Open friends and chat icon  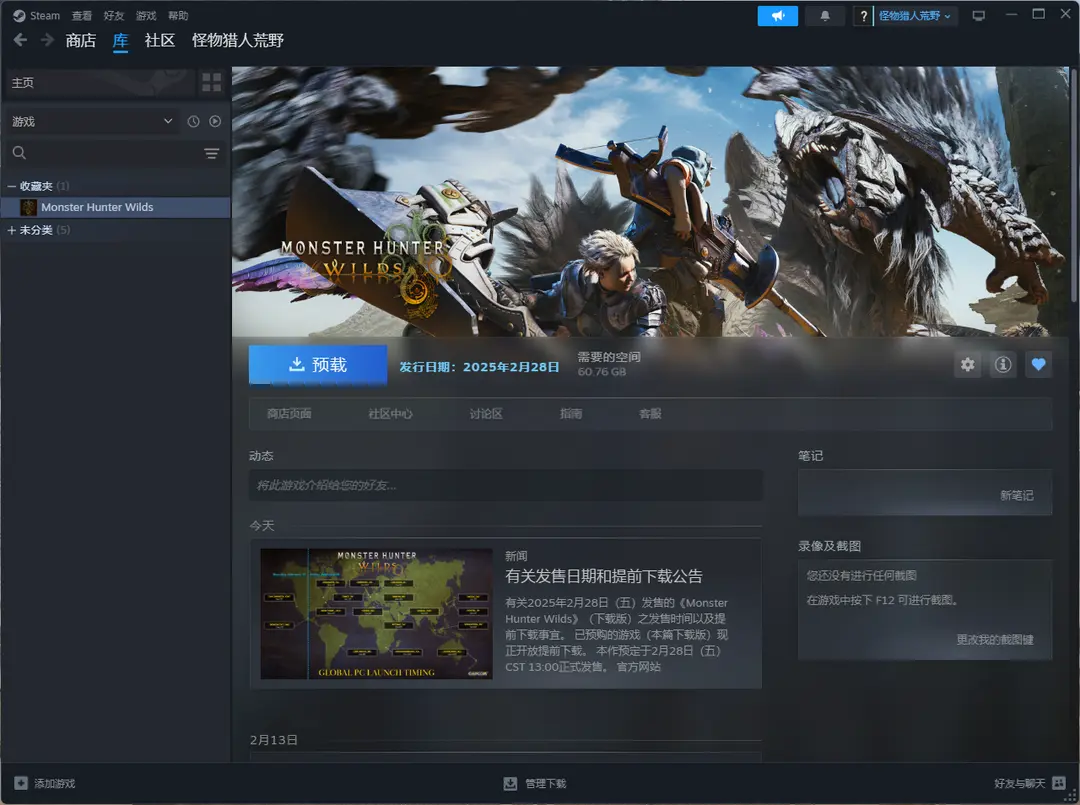(x=1059, y=783)
